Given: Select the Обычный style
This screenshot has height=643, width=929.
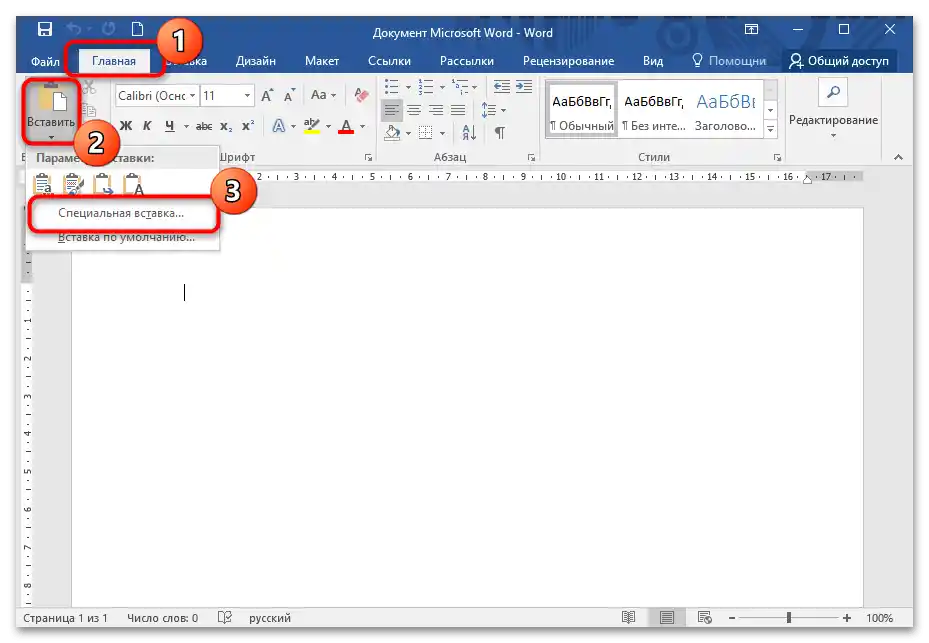Looking at the screenshot, I should pos(582,110).
